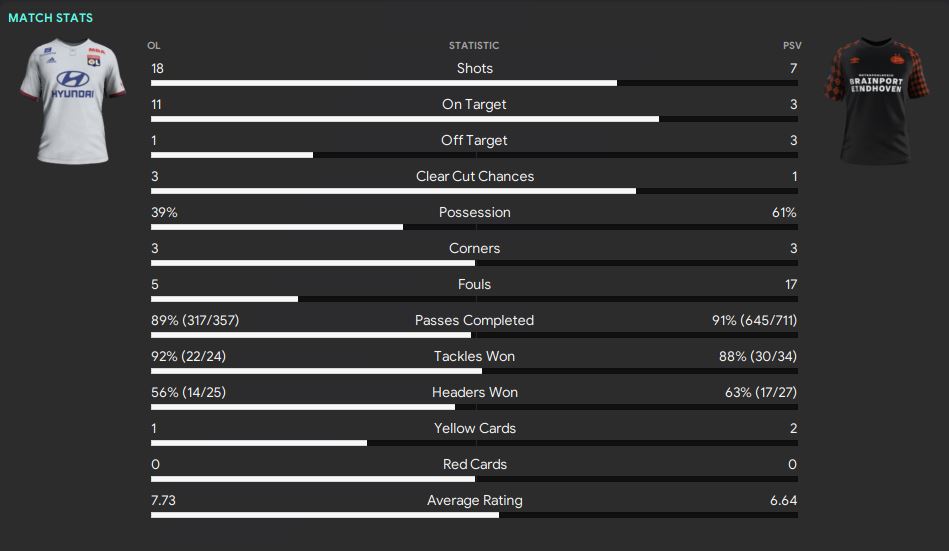The width and height of the screenshot is (949, 551).
Task: Click the Possession comparison bar
Action: coord(474,227)
